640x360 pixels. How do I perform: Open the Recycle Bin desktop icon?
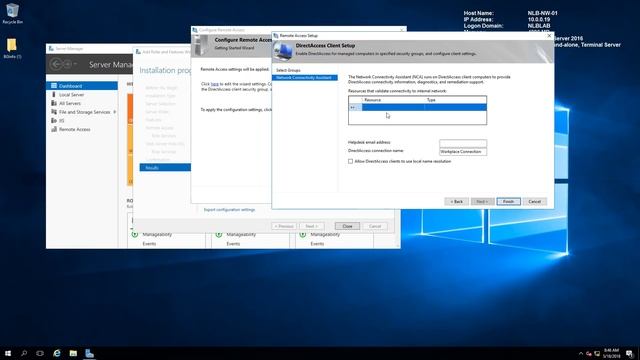(12, 13)
